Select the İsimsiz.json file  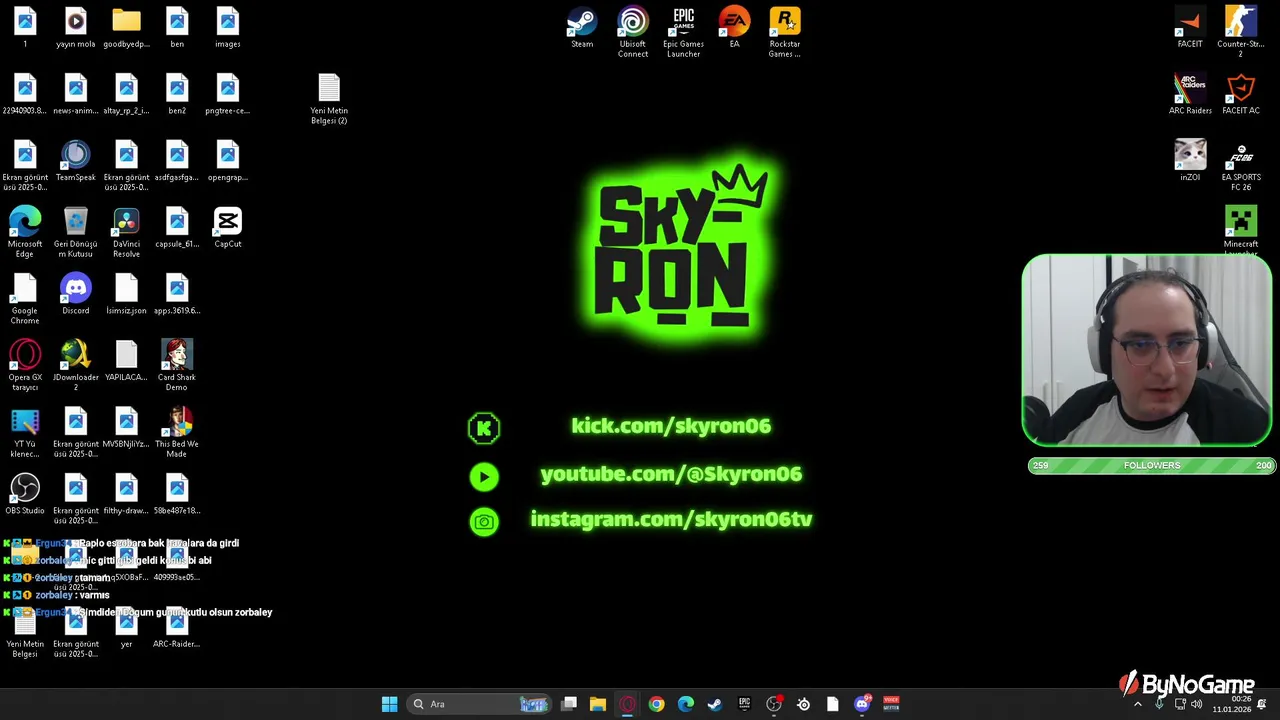coord(126,295)
